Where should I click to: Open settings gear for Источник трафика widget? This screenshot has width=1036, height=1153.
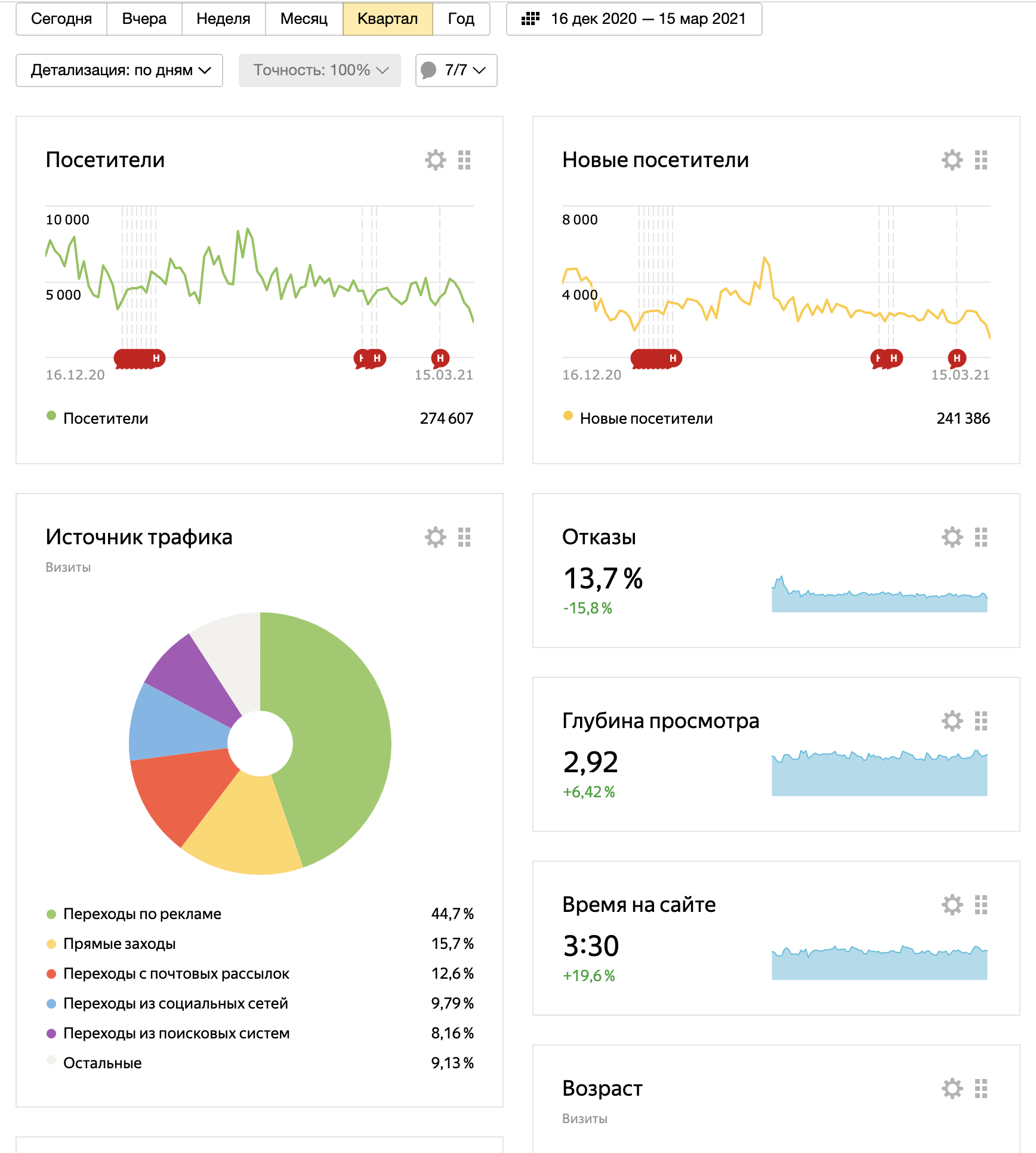point(436,537)
